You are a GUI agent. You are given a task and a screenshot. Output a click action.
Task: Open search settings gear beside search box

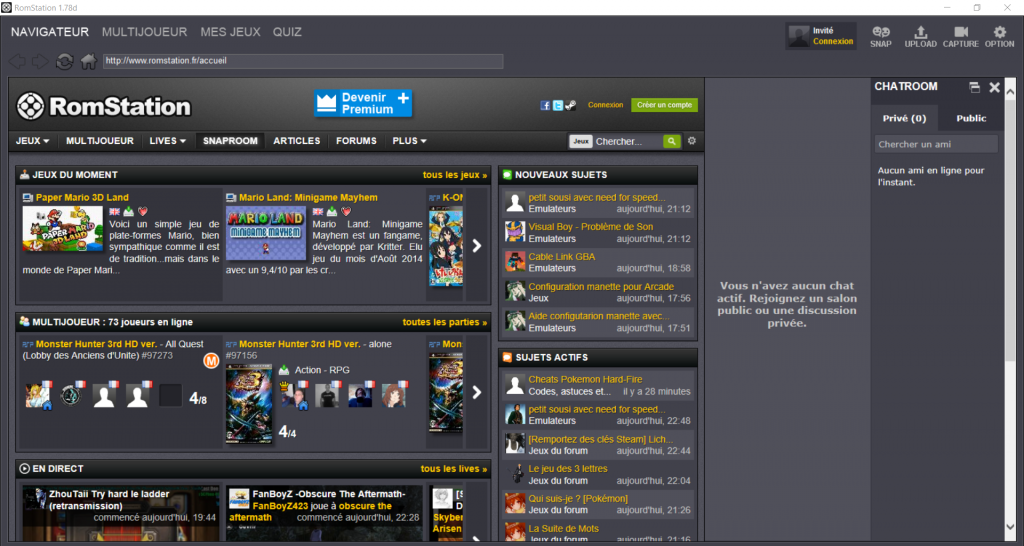click(691, 142)
